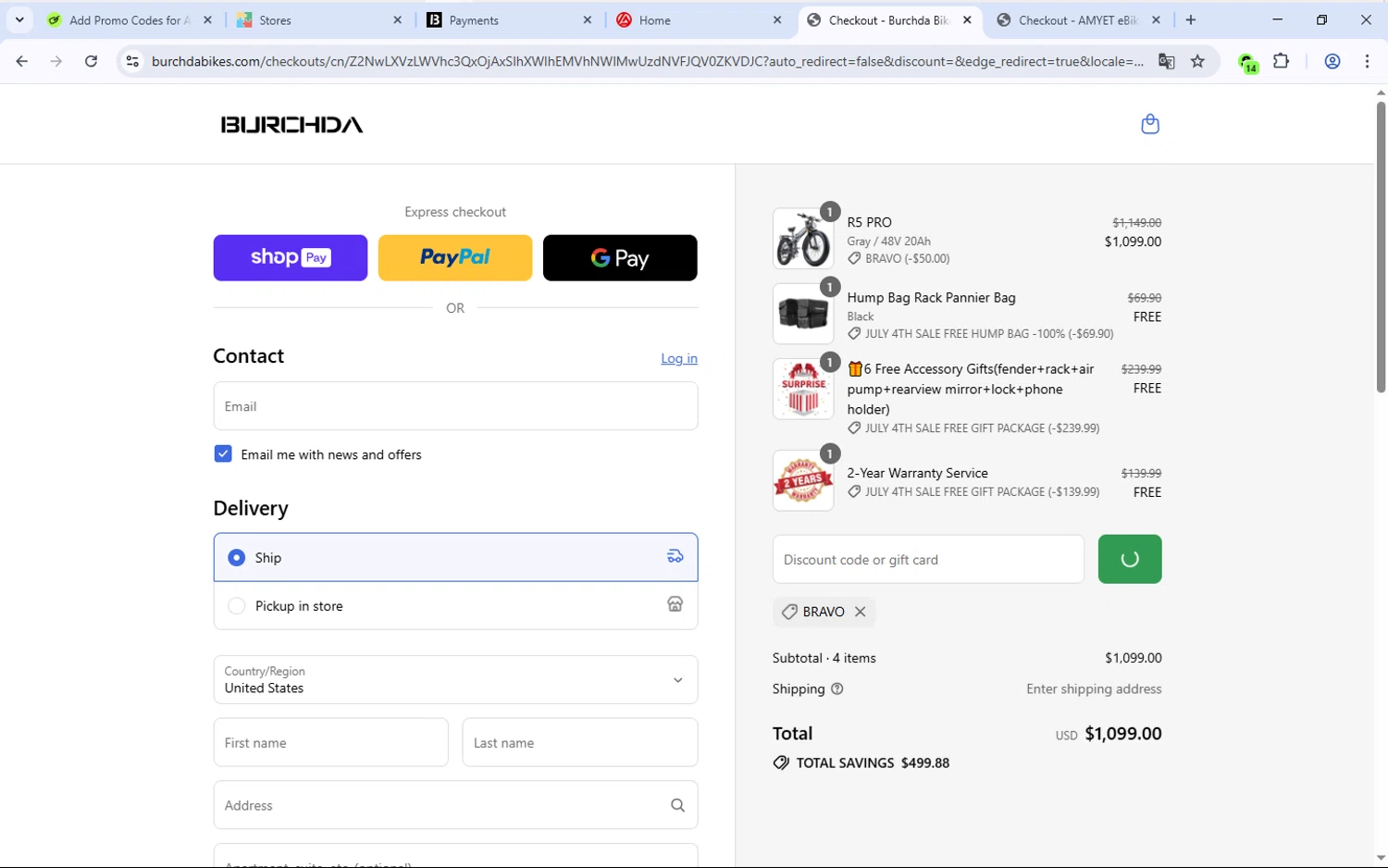
Task: Select the Checkout - Burchda Bikes tab
Action: coord(888,19)
